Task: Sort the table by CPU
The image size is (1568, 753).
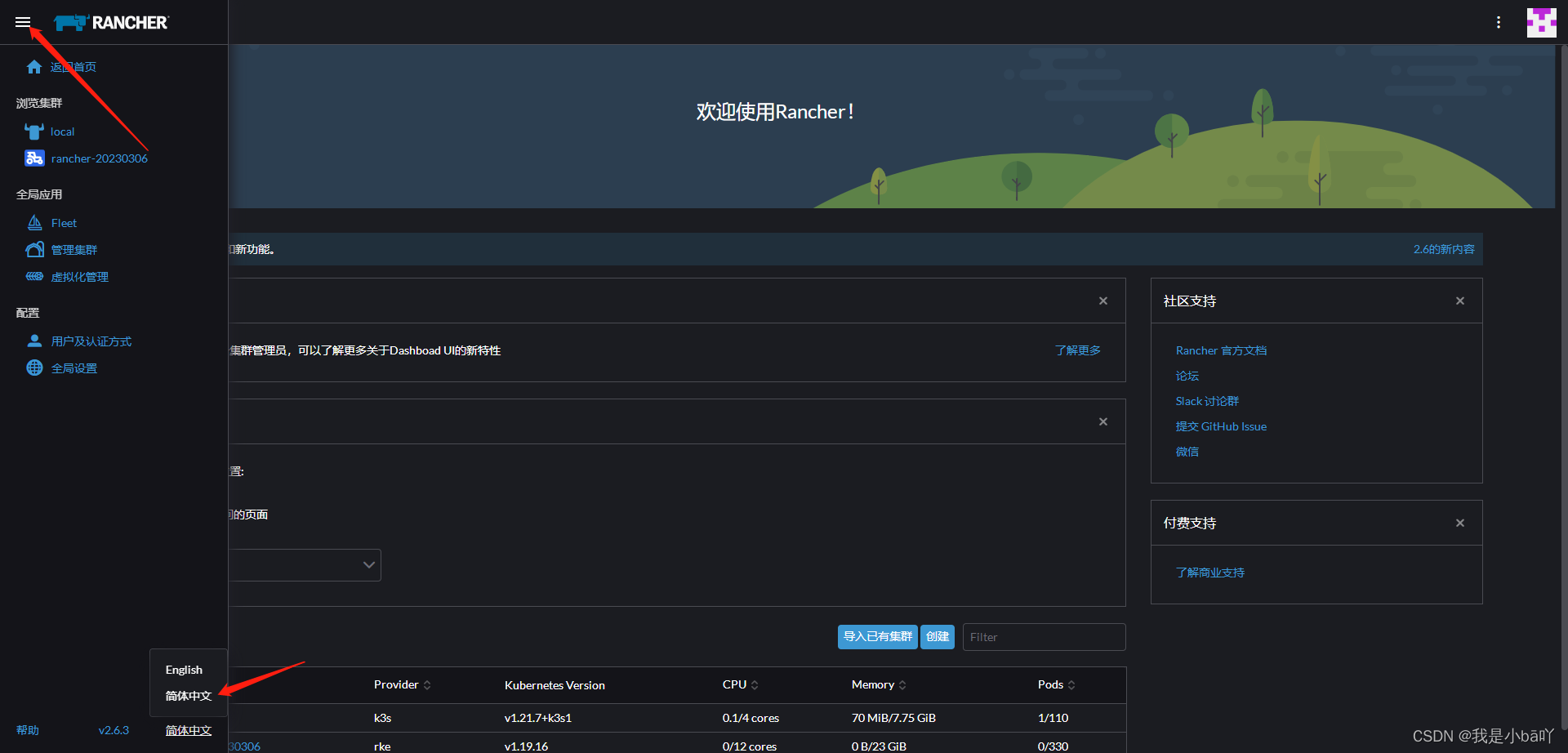Action: click(740, 684)
